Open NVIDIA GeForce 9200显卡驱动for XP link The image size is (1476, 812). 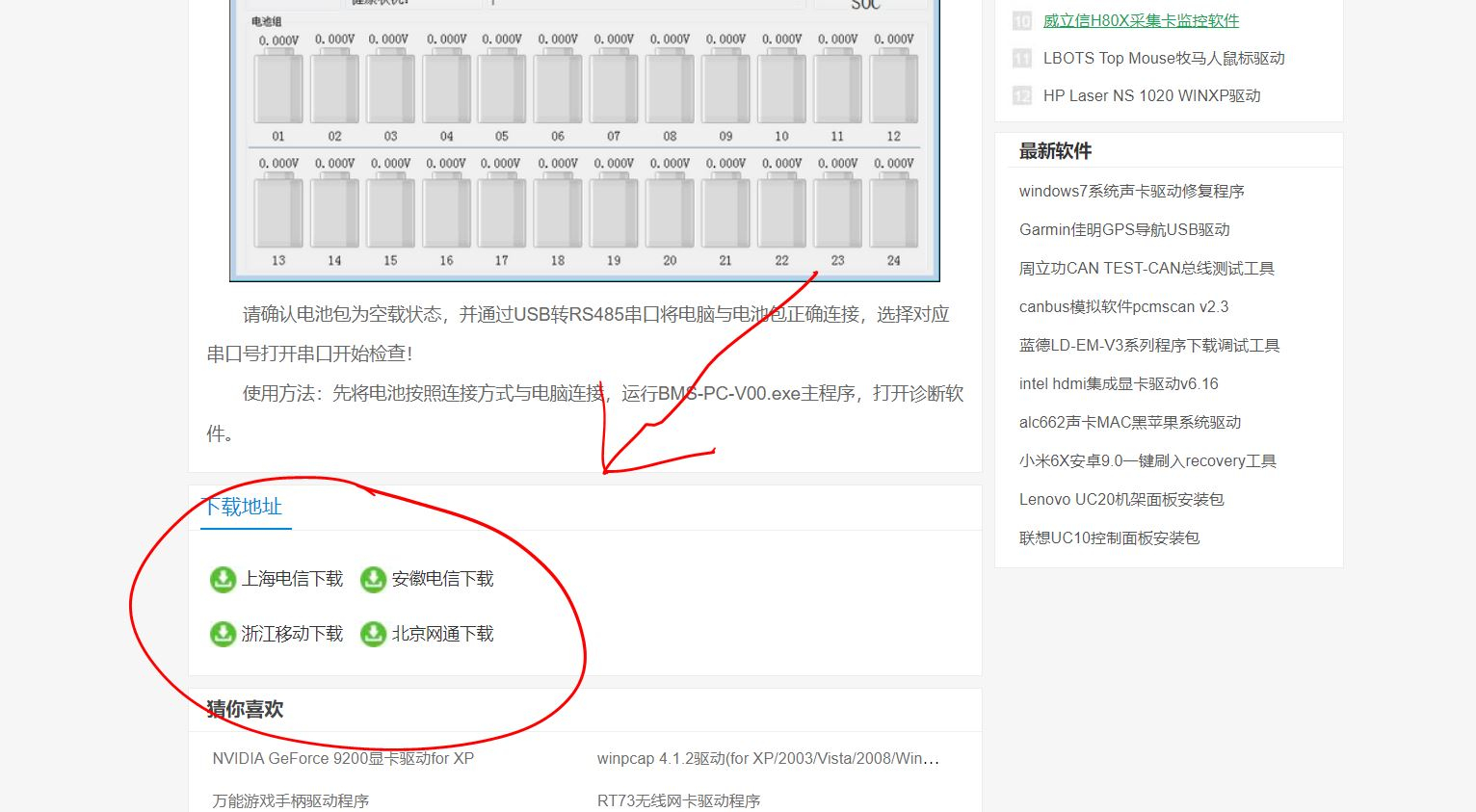343,758
